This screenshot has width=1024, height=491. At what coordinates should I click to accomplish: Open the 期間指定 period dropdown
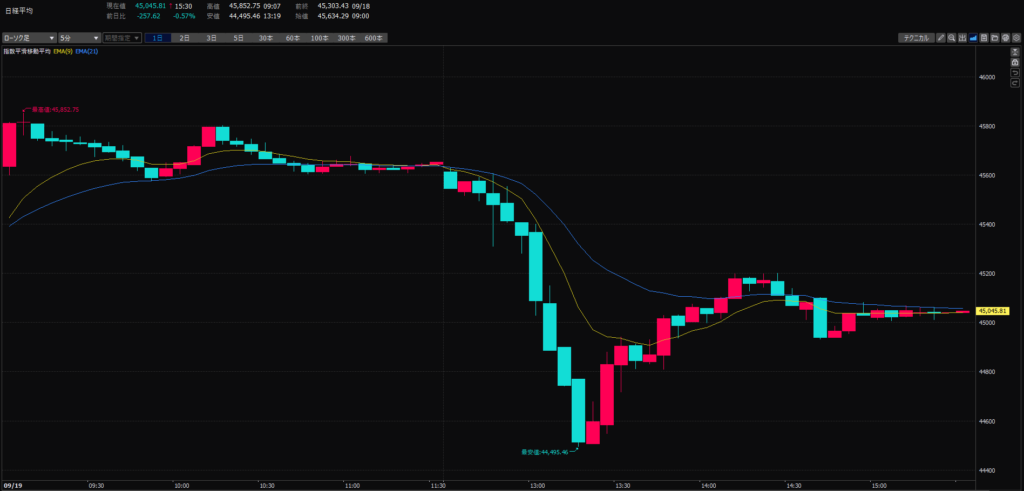122,38
